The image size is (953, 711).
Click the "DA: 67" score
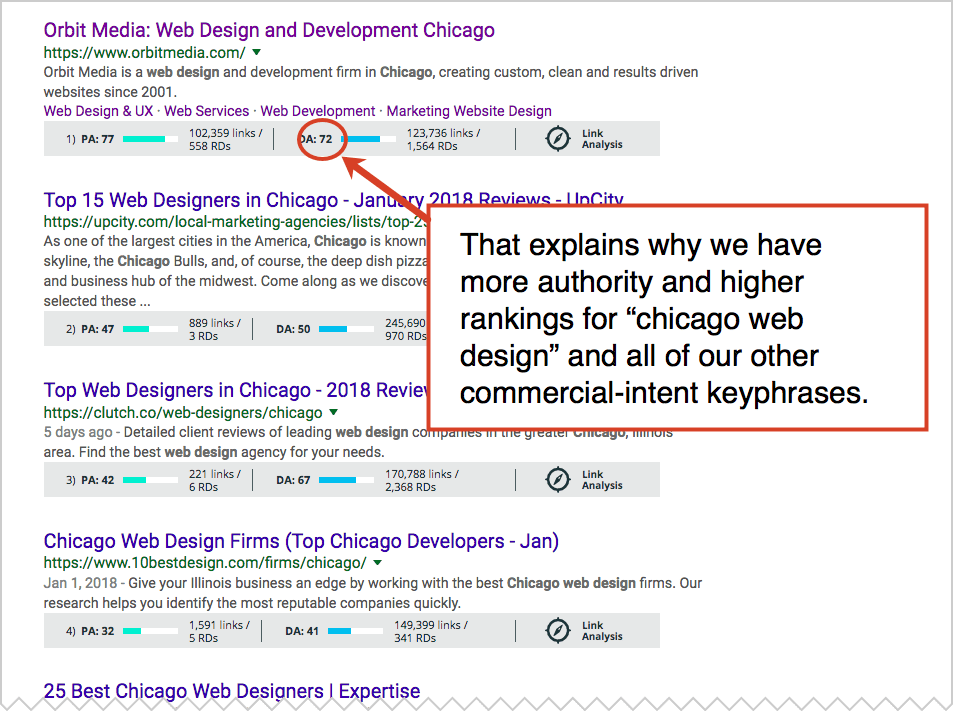293,480
